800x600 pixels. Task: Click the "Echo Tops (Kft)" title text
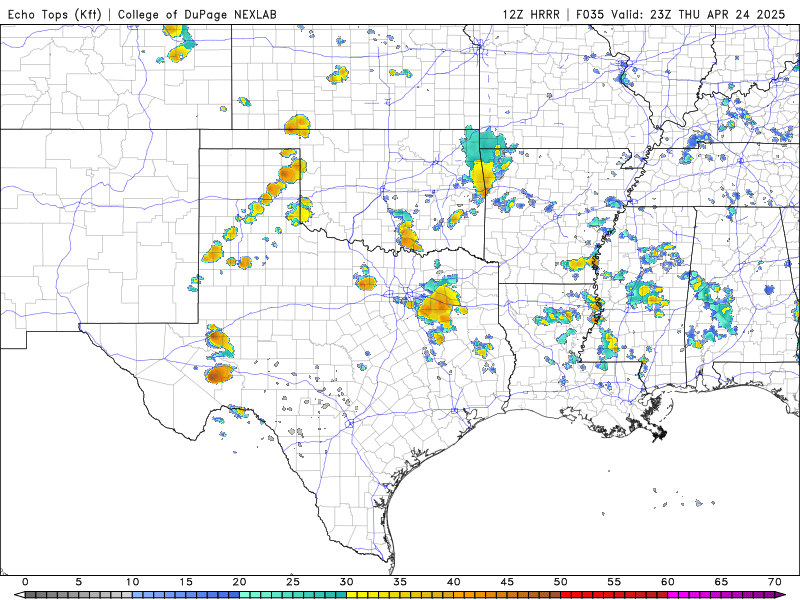click(55, 14)
